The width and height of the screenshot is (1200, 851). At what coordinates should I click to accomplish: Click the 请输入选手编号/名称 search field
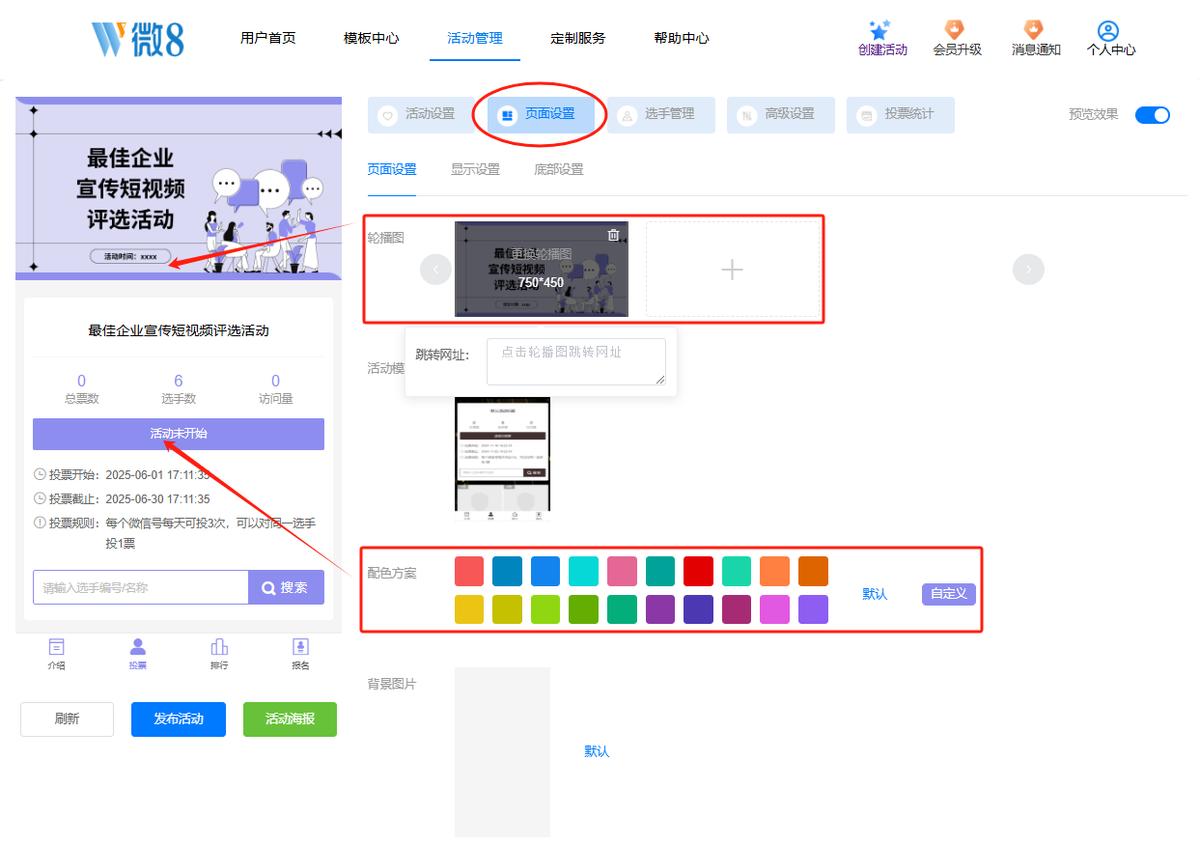point(141,587)
